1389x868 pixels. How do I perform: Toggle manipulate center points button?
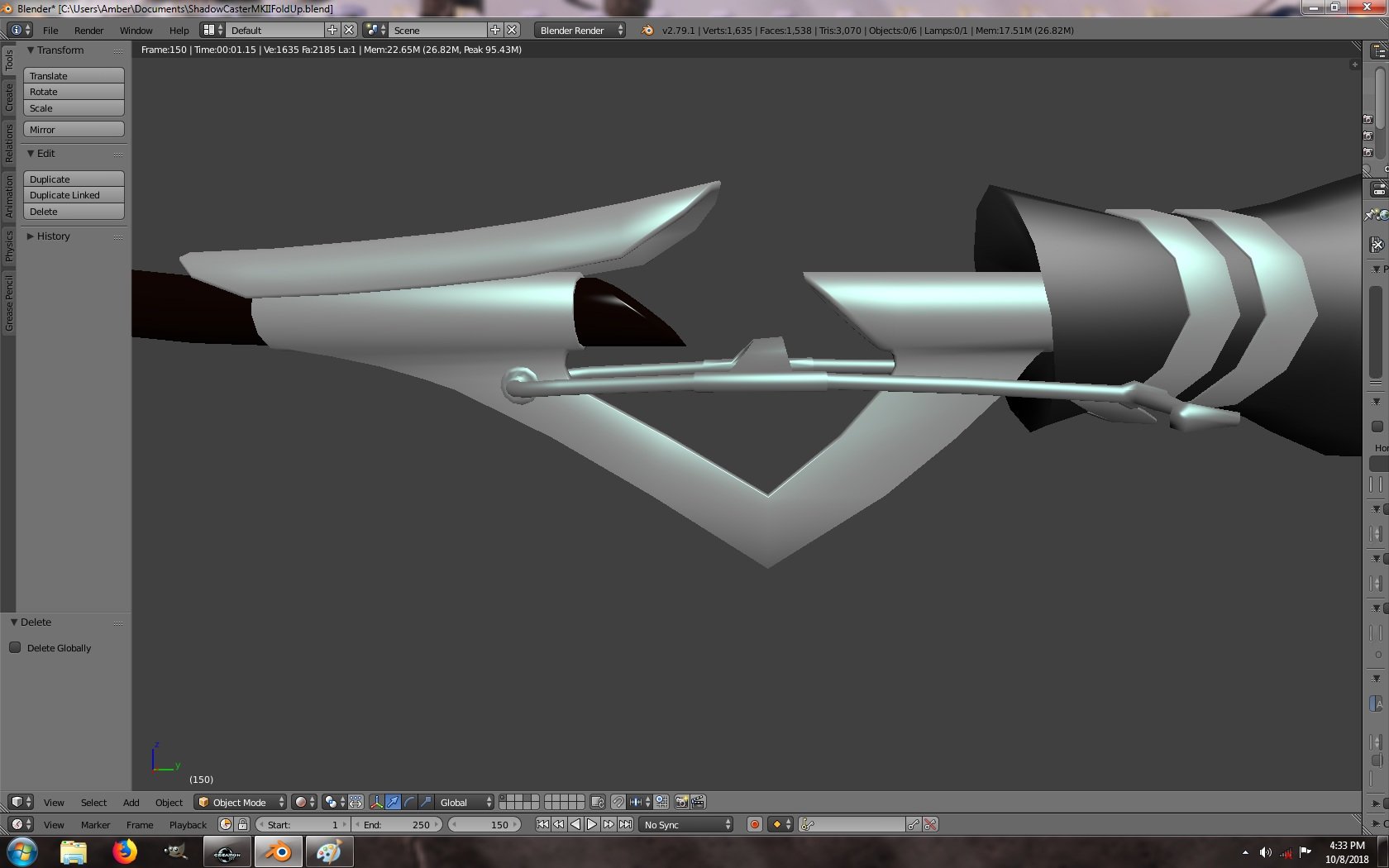coord(356,802)
